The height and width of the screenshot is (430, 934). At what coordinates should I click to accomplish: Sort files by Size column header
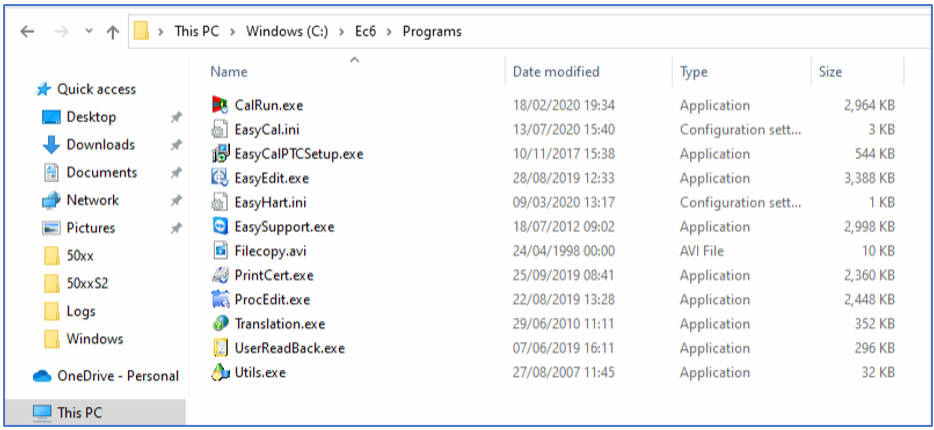click(x=830, y=72)
